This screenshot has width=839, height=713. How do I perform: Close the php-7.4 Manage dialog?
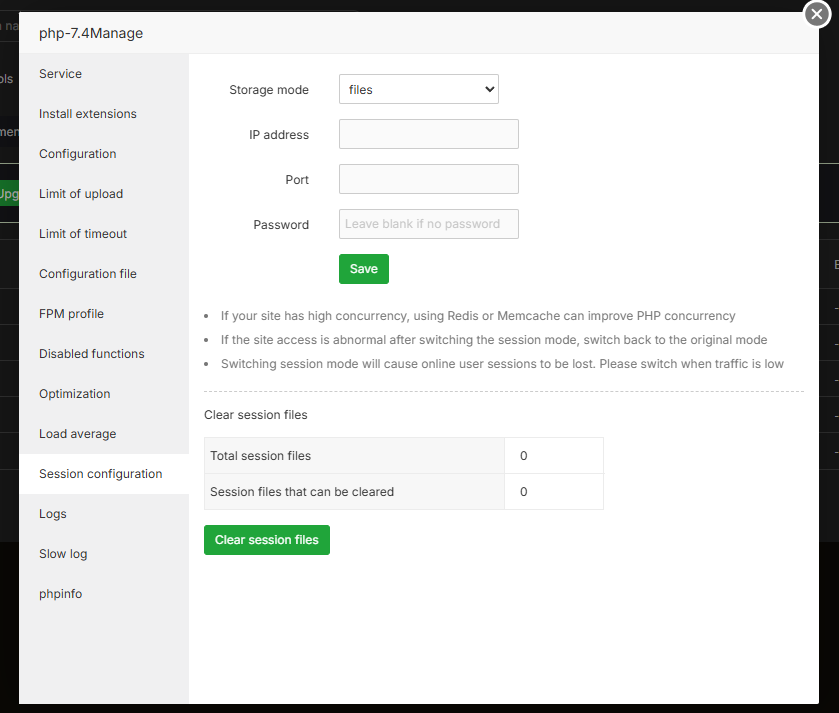click(818, 14)
